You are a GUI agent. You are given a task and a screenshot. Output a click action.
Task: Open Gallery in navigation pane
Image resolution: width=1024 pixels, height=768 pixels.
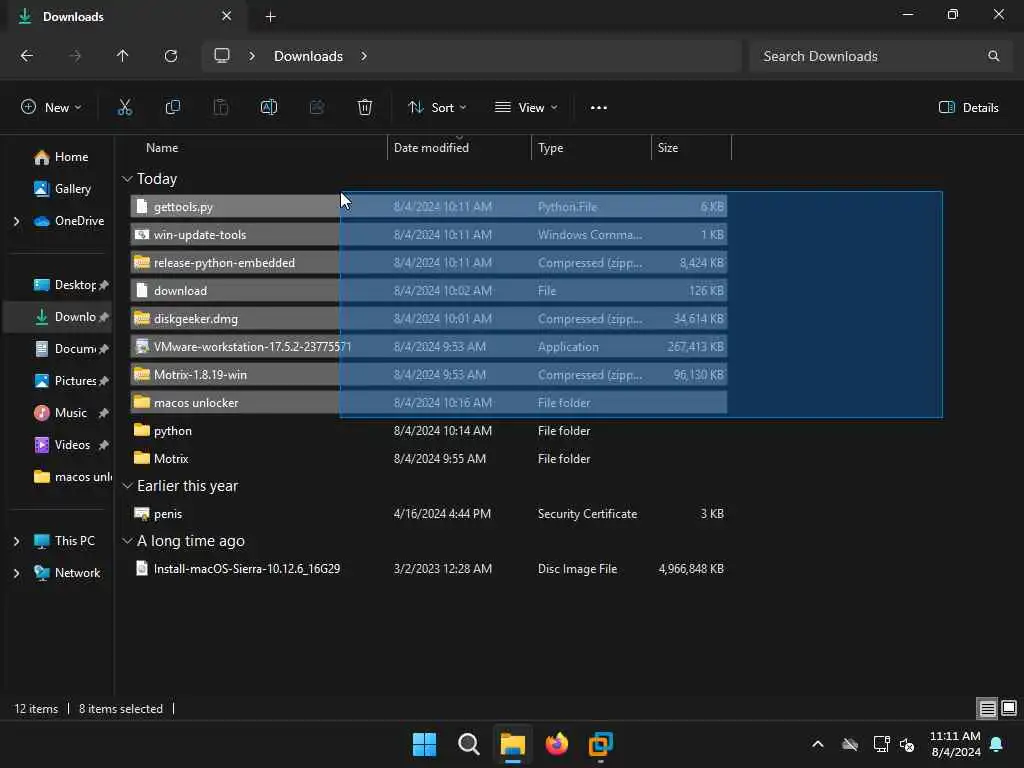tap(63, 189)
